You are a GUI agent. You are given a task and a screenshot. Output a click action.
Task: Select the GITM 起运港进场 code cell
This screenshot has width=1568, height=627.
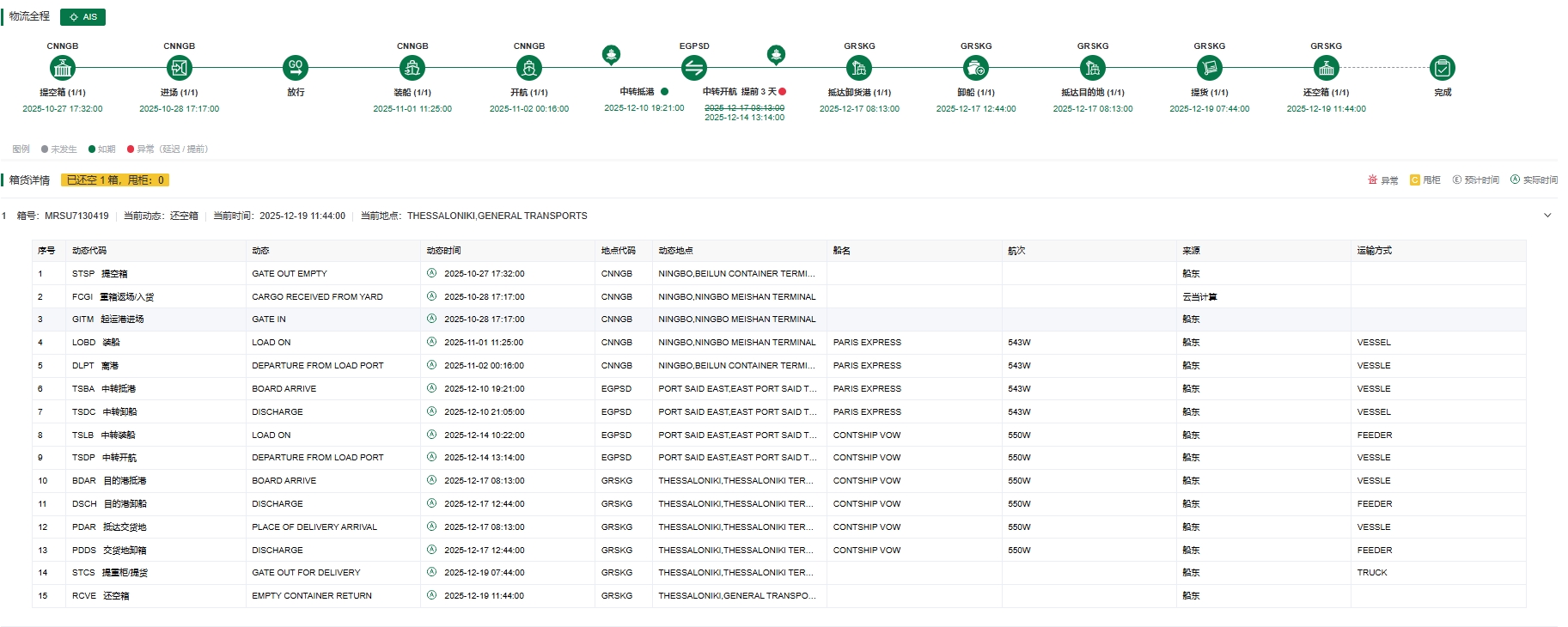156,320
